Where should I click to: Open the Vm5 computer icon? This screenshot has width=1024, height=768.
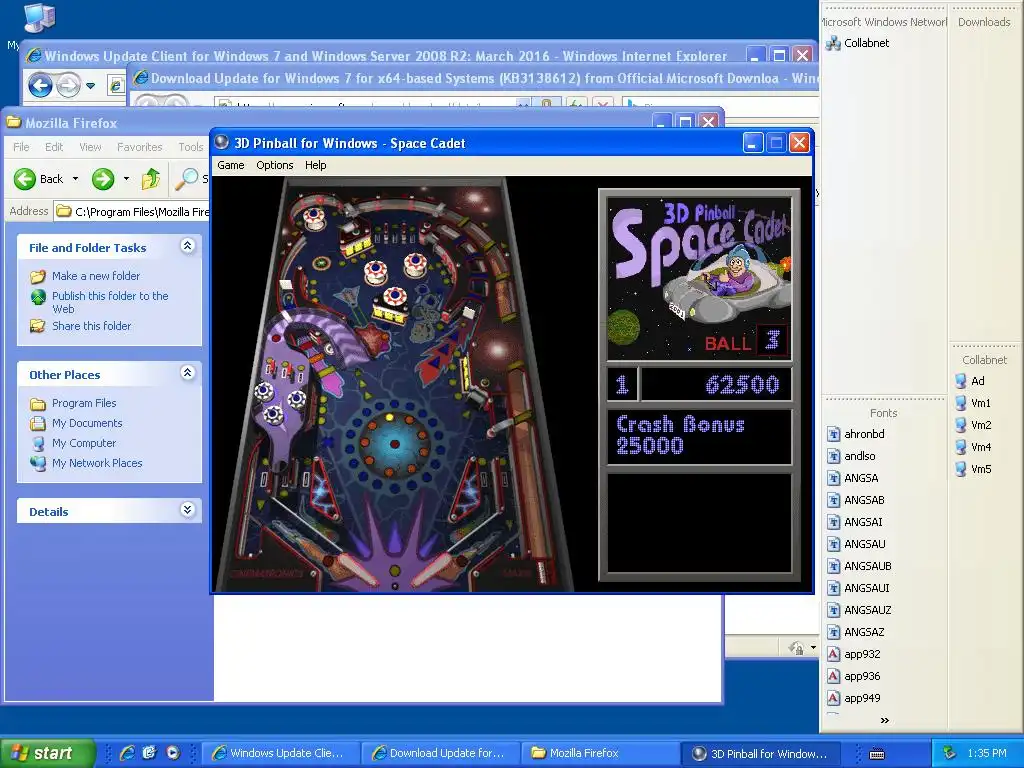click(x=961, y=469)
